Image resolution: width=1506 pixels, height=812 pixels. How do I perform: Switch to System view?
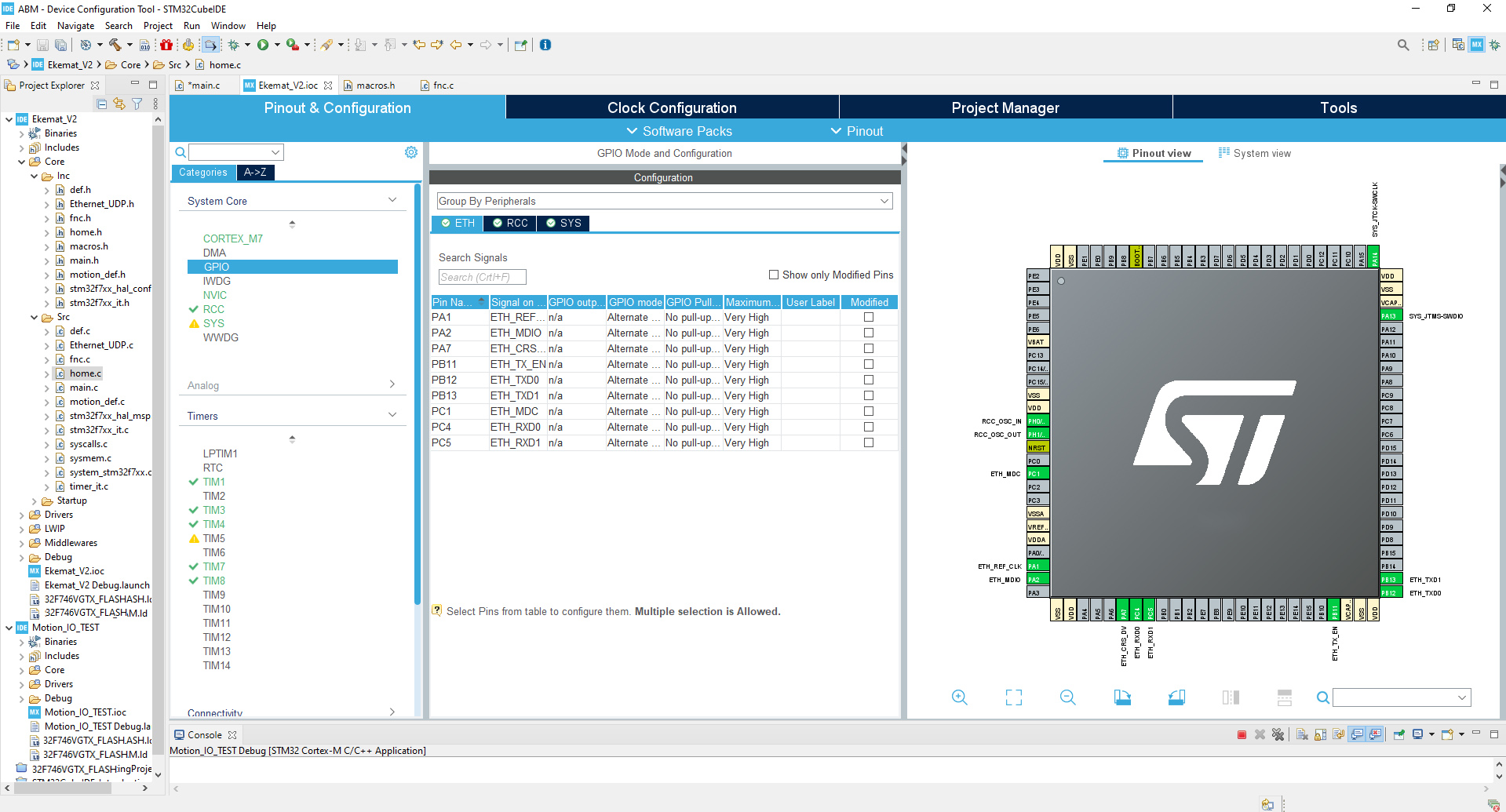(1254, 154)
